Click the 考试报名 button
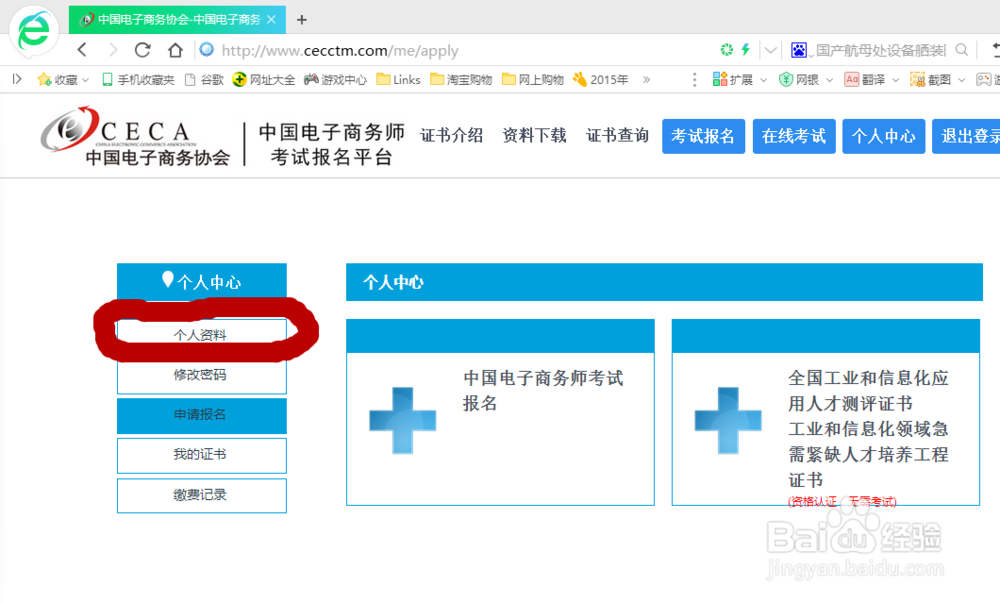This screenshot has width=1000, height=603. [703, 136]
